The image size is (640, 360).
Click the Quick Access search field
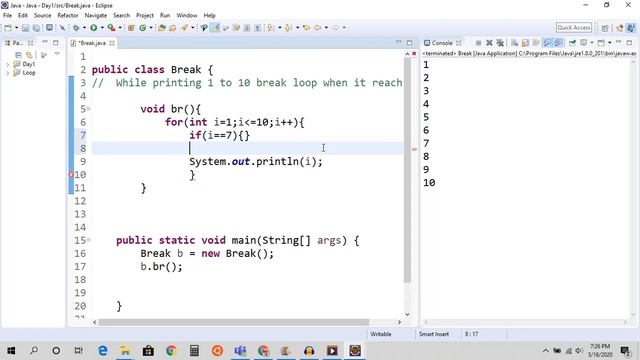[573, 27]
